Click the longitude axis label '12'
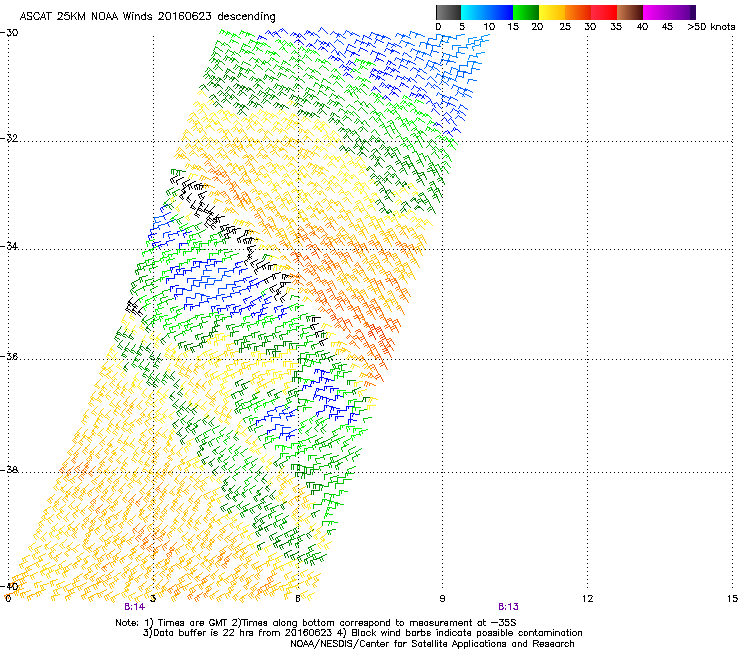 pos(587,599)
